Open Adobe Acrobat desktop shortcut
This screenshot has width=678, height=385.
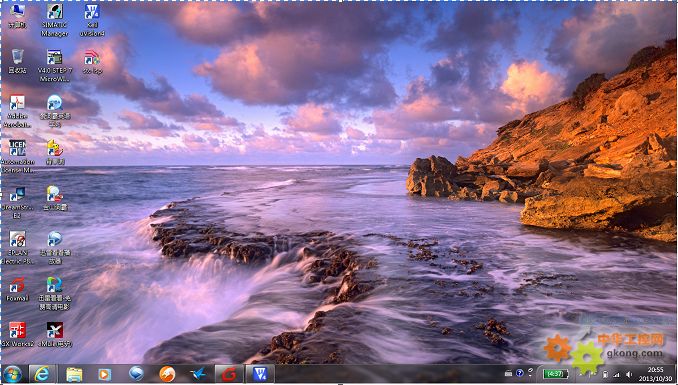point(17,111)
